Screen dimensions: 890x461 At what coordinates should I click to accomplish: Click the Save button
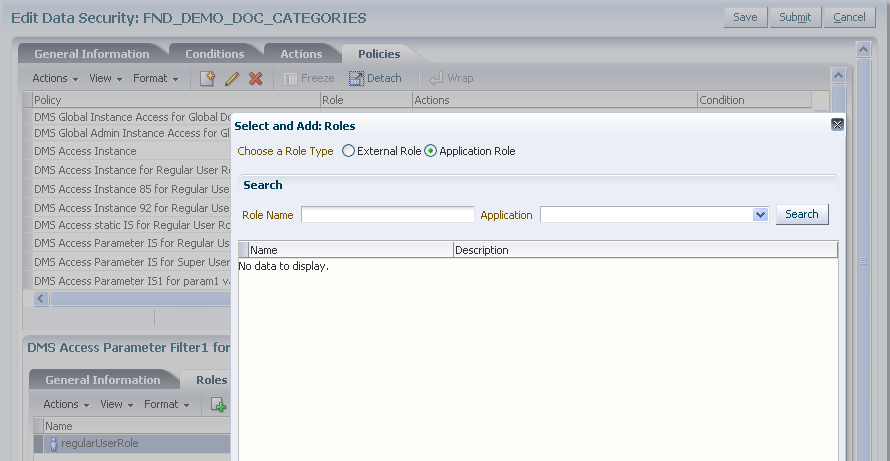click(745, 17)
